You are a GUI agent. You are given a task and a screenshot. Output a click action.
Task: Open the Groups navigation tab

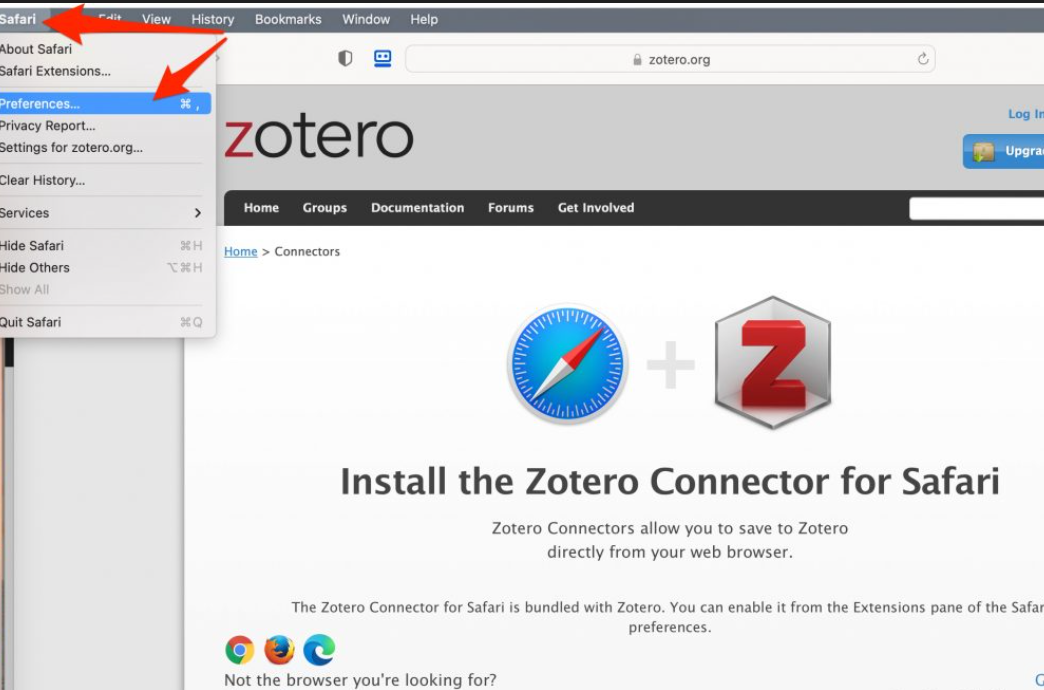click(x=324, y=208)
